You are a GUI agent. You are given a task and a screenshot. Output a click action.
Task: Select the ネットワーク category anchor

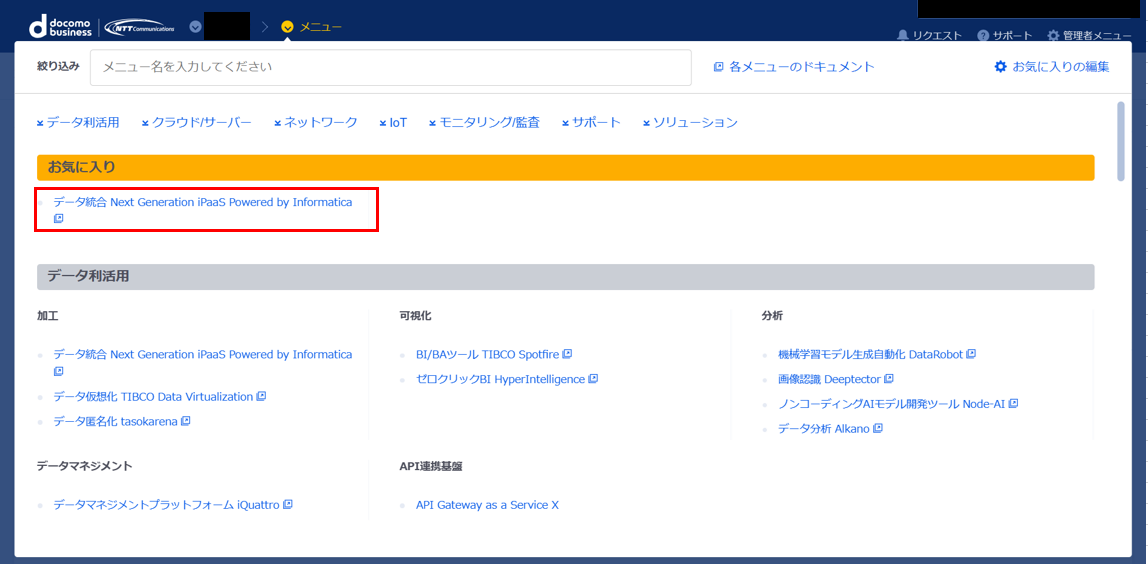coord(315,123)
